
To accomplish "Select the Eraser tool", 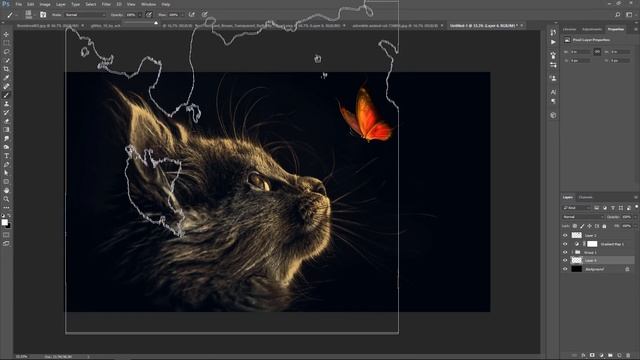I will pos(6,121).
